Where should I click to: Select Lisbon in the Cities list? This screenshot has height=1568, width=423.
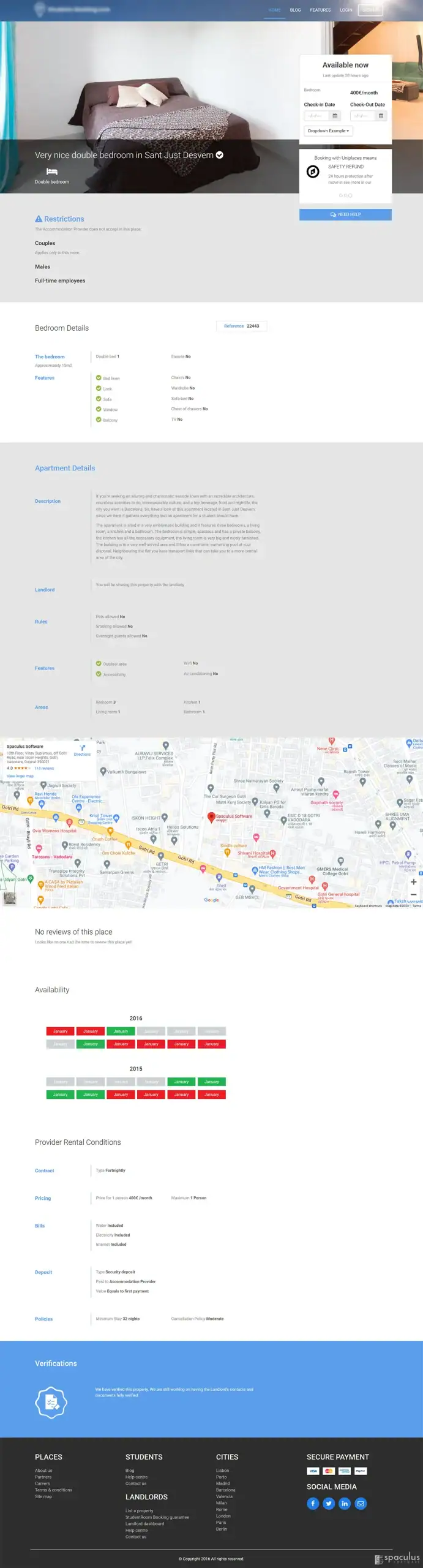(x=223, y=1470)
